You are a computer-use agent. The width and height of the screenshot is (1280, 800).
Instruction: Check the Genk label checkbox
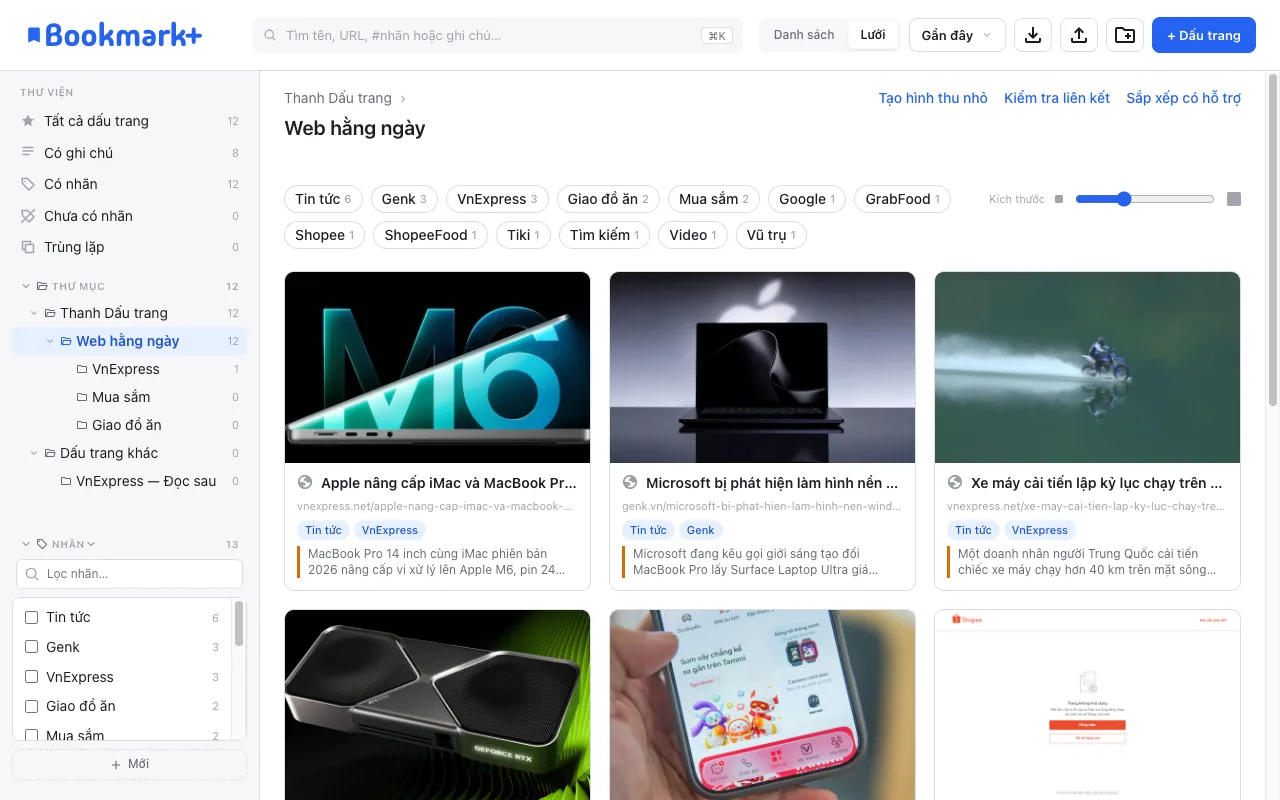pyautogui.click(x=31, y=647)
